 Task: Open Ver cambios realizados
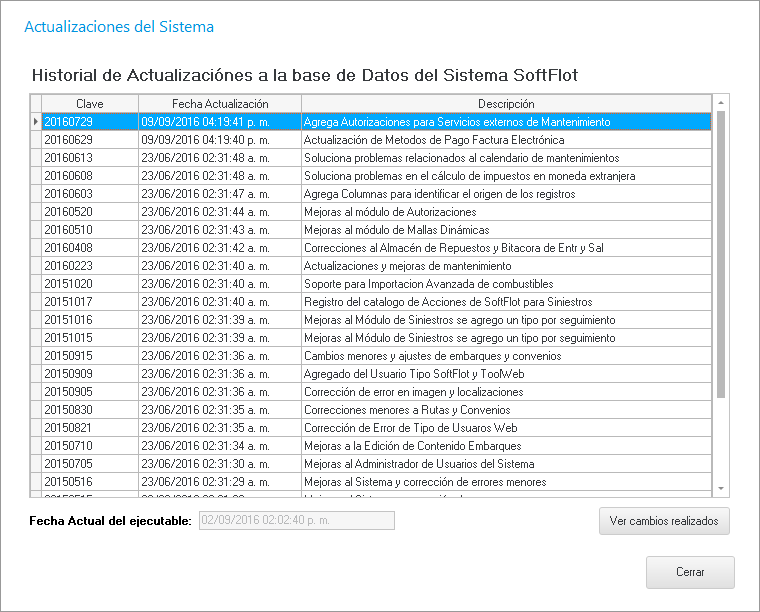(664, 521)
